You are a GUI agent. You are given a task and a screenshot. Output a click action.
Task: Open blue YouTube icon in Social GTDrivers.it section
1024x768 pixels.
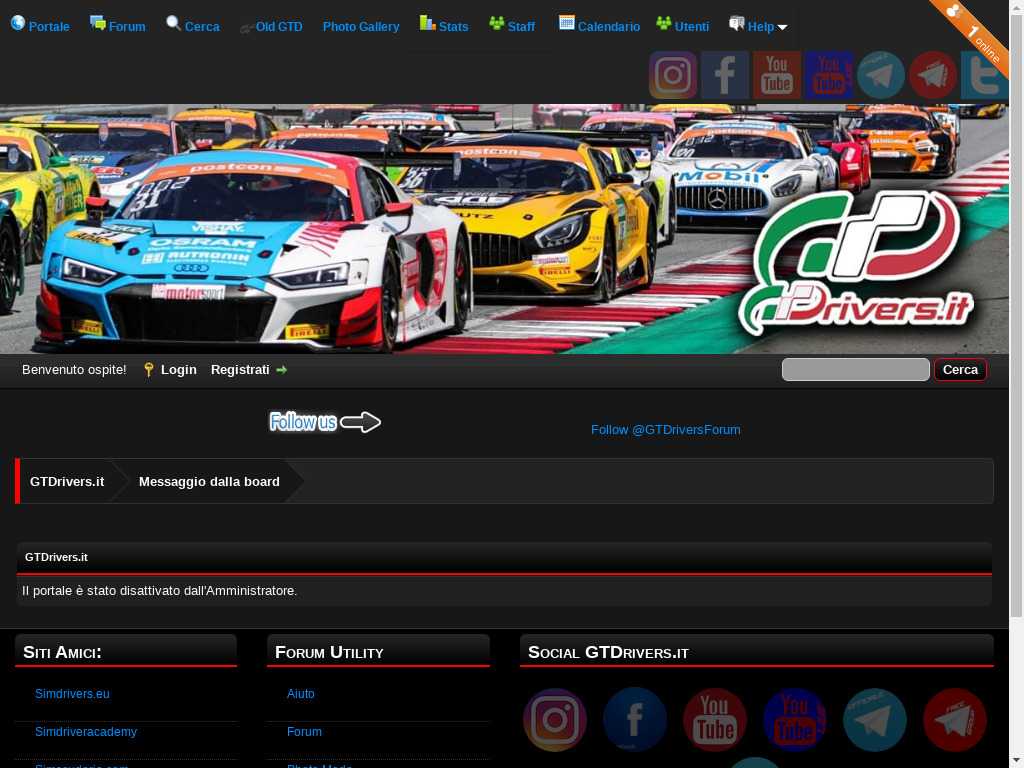tap(795, 720)
